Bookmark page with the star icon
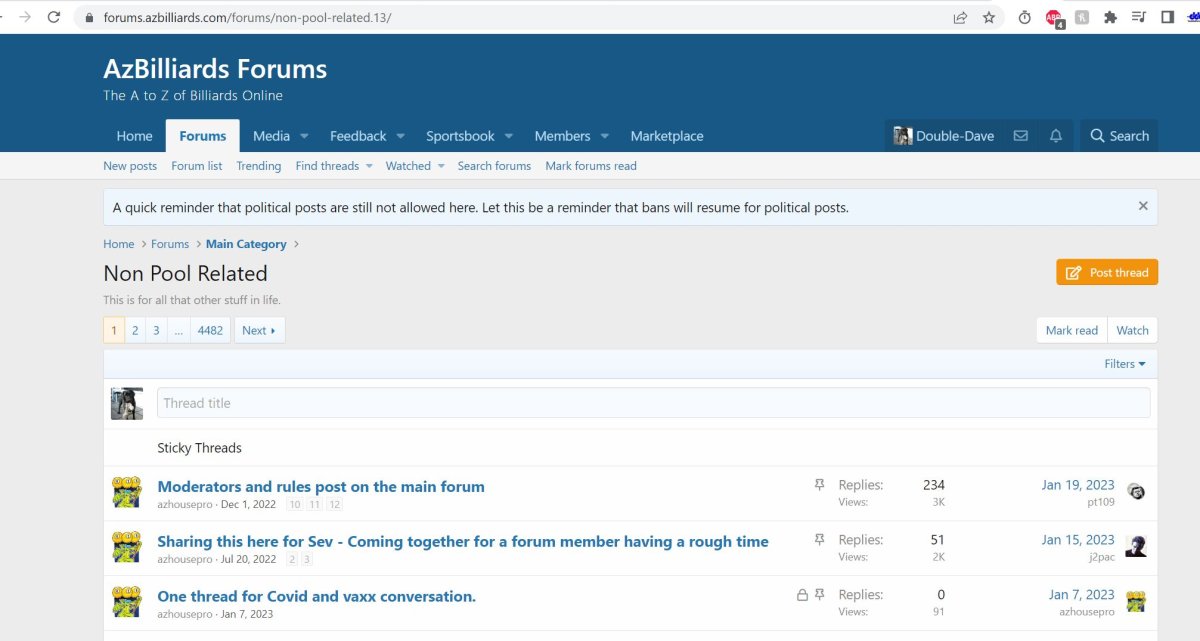 (989, 17)
